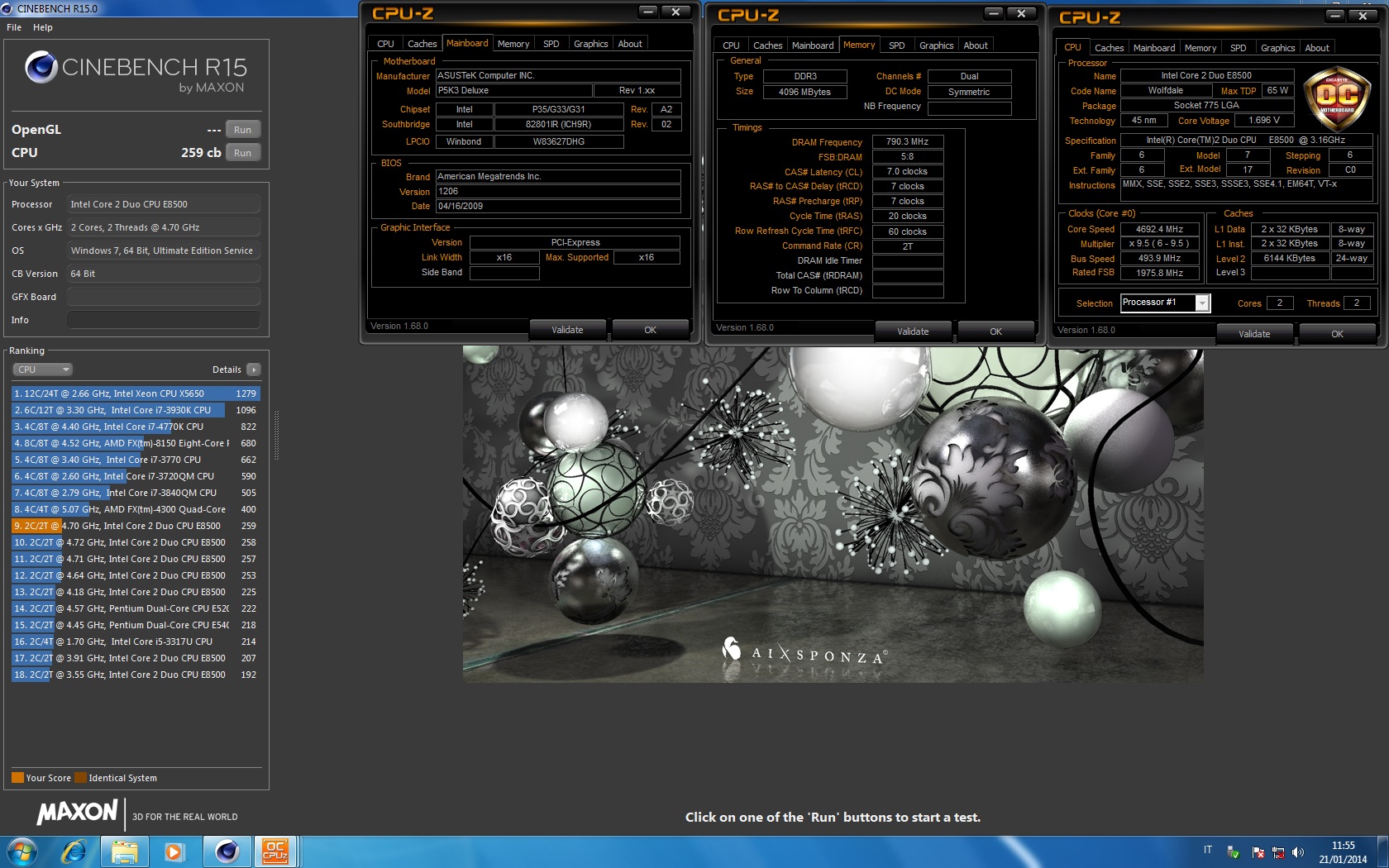Click the Core Speed 4692.4 MHz value
This screenshot has width=1389, height=868.
pos(1159,229)
